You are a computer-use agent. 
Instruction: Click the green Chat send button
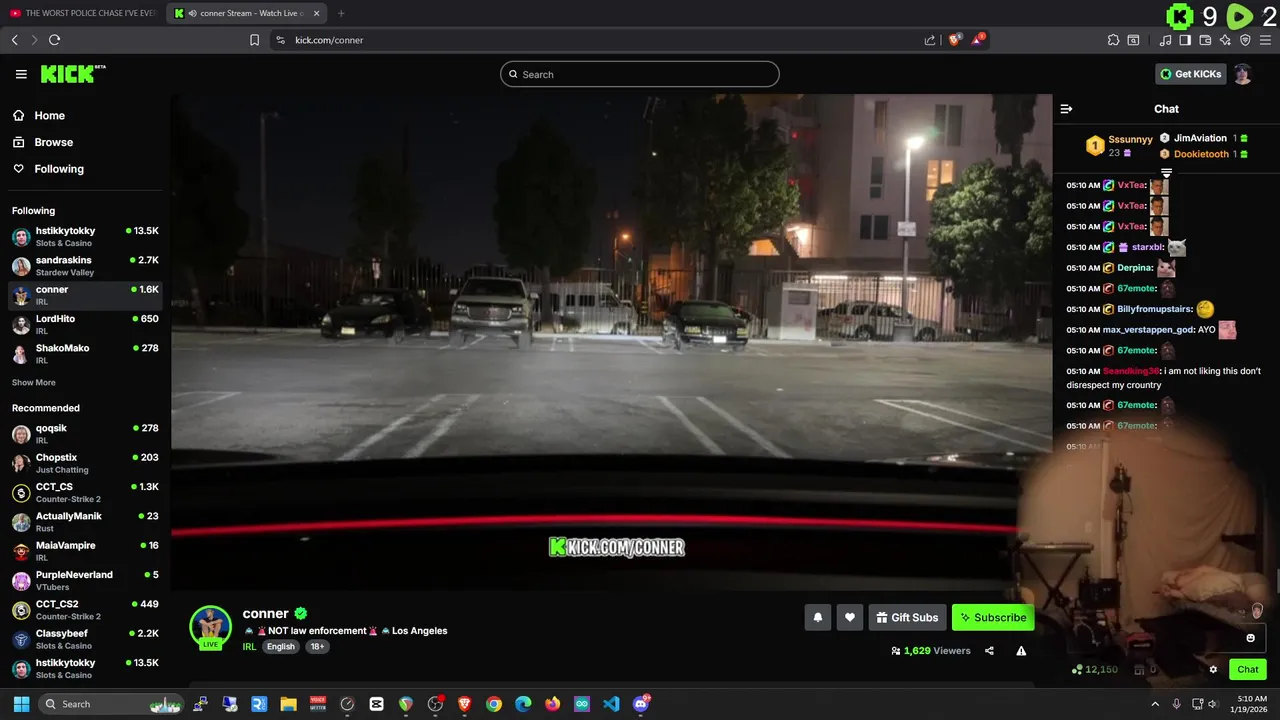pos(1247,670)
